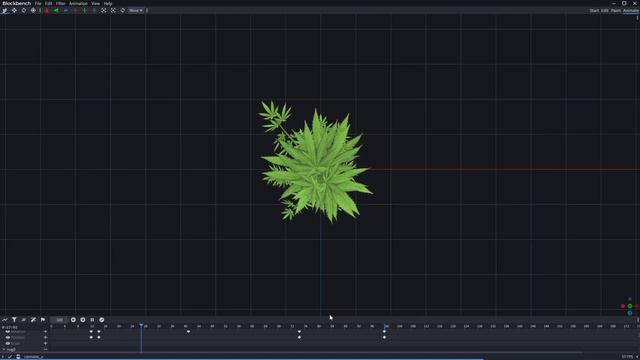Viewport: 640px width, 360px height.
Task: Select the last Rotation keyframe at end marker
Action: point(384,331)
